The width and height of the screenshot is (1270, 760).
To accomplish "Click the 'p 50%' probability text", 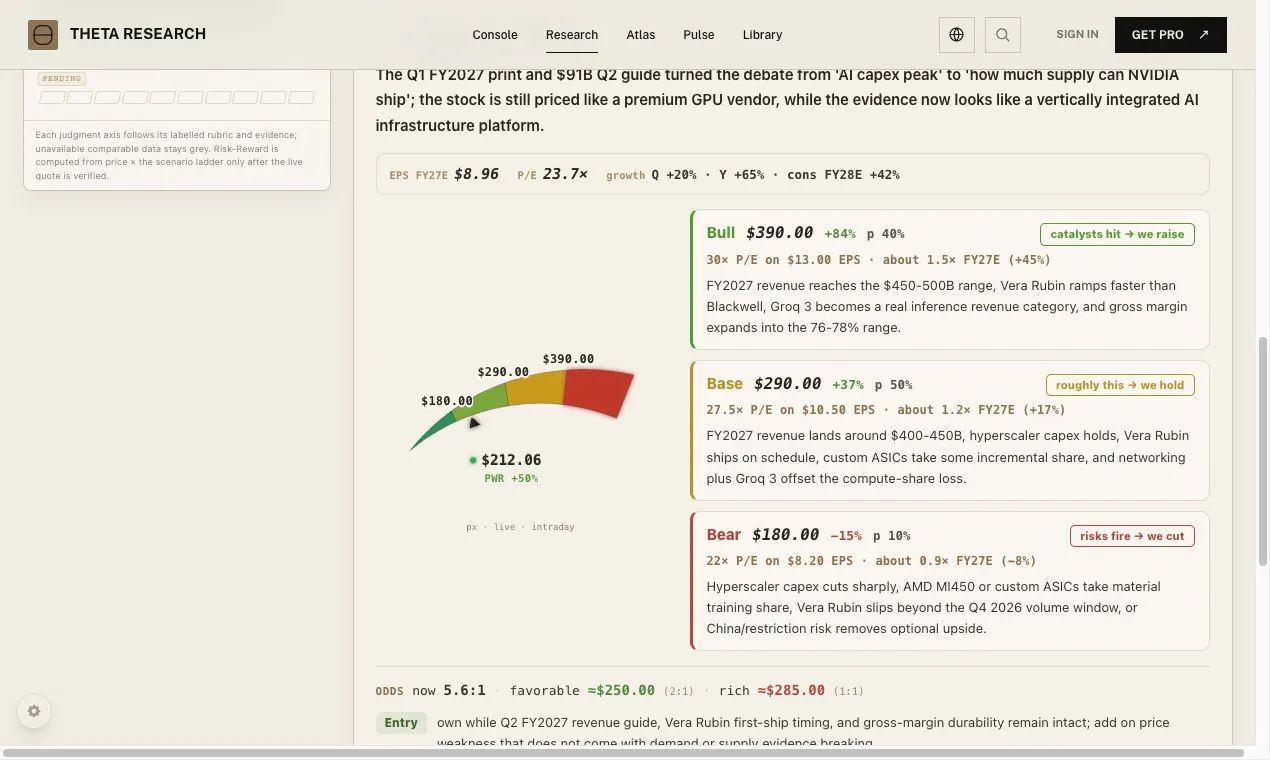I will (893, 385).
